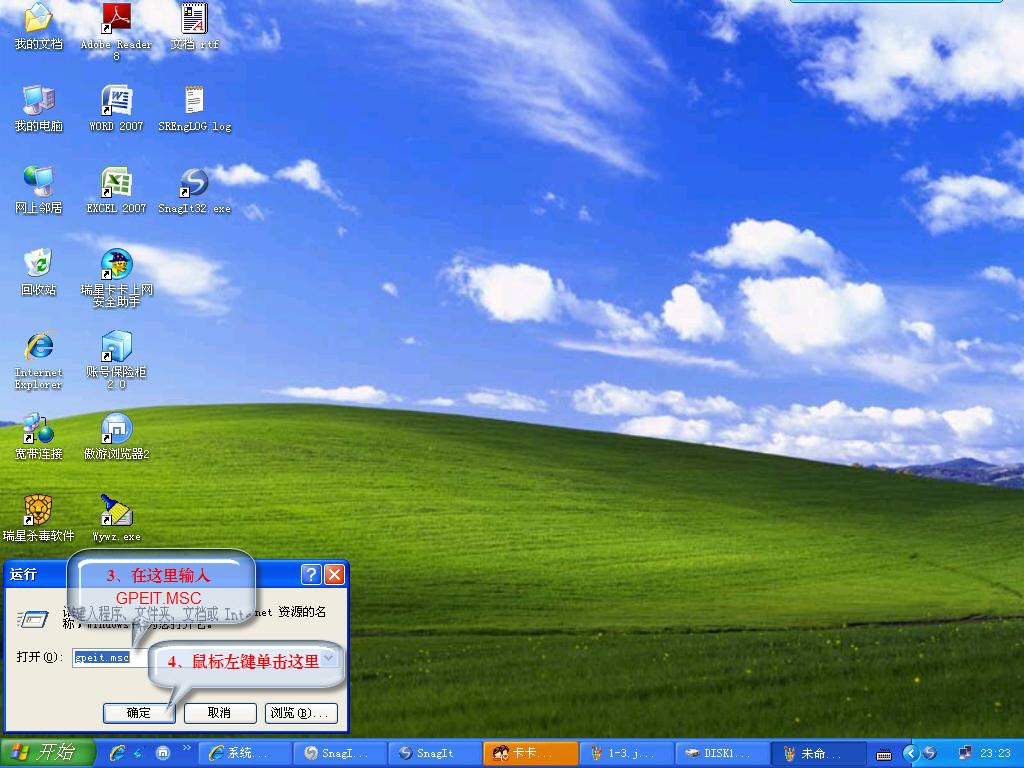Click the 确定 button in Run dialog

pos(139,712)
